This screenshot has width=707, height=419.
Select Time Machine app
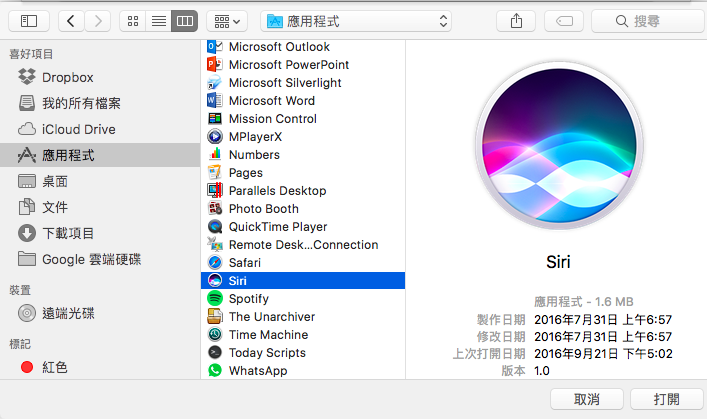pyautogui.click(x=303, y=335)
